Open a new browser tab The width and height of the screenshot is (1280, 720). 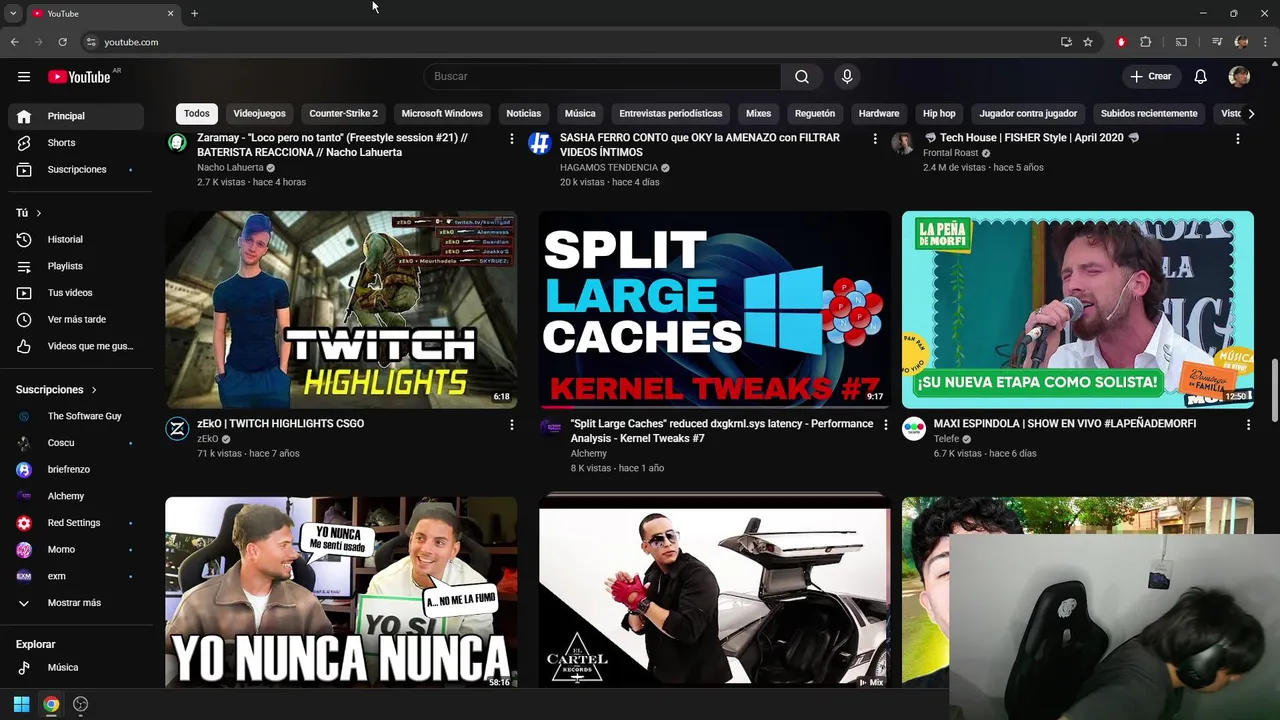click(x=194, y=13)
